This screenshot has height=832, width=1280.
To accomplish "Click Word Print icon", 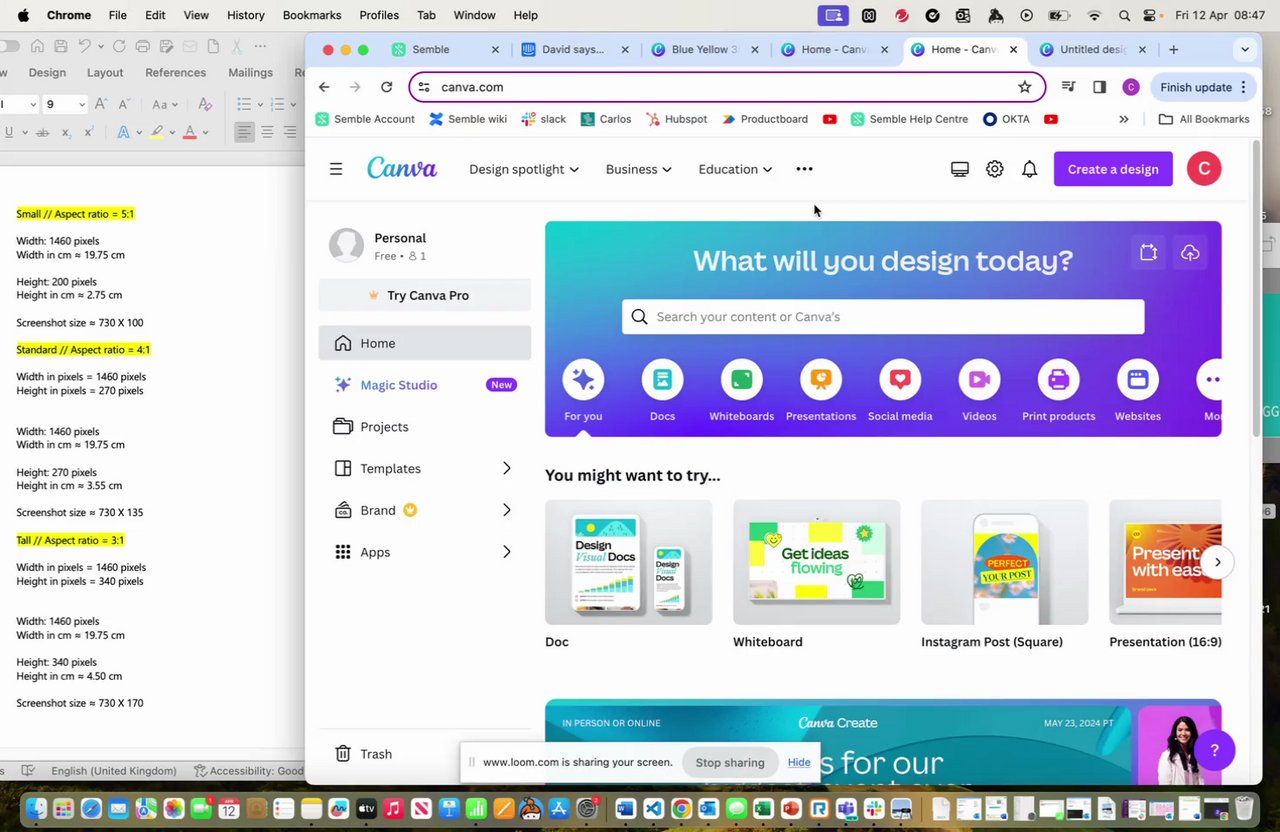I will pos(143,46).
